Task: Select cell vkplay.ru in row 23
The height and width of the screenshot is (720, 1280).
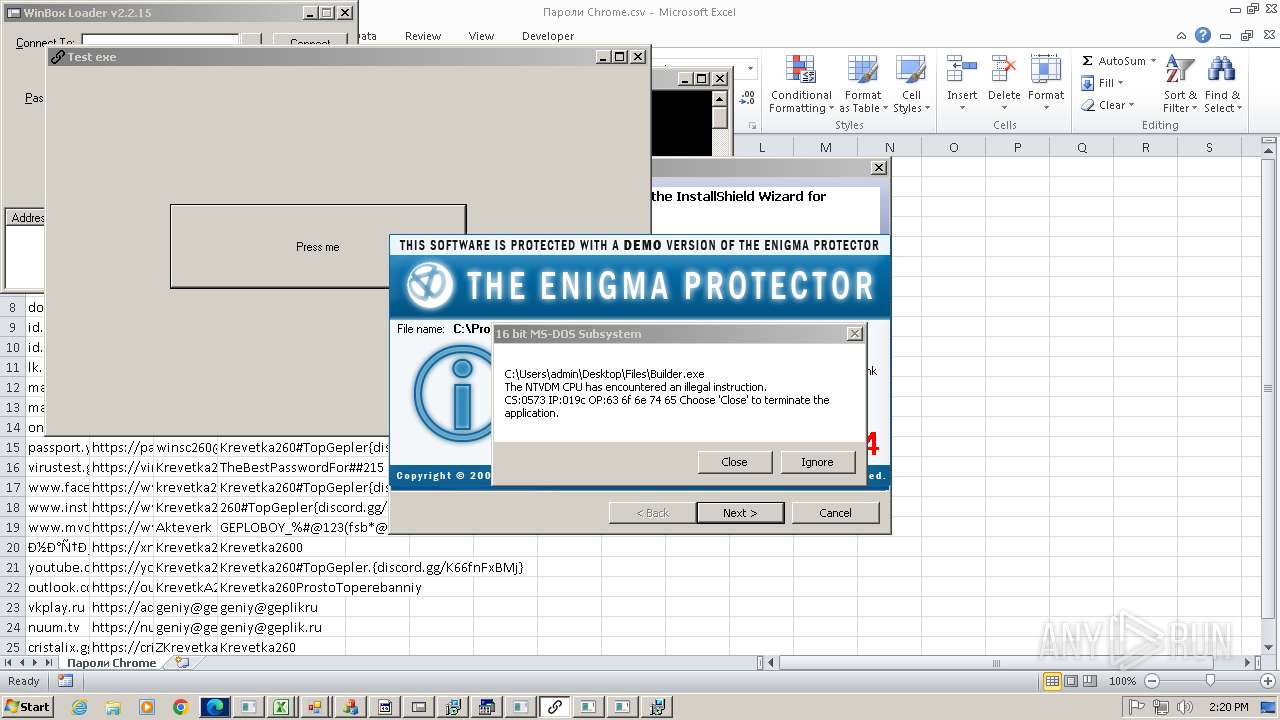Action: [58, 607]
